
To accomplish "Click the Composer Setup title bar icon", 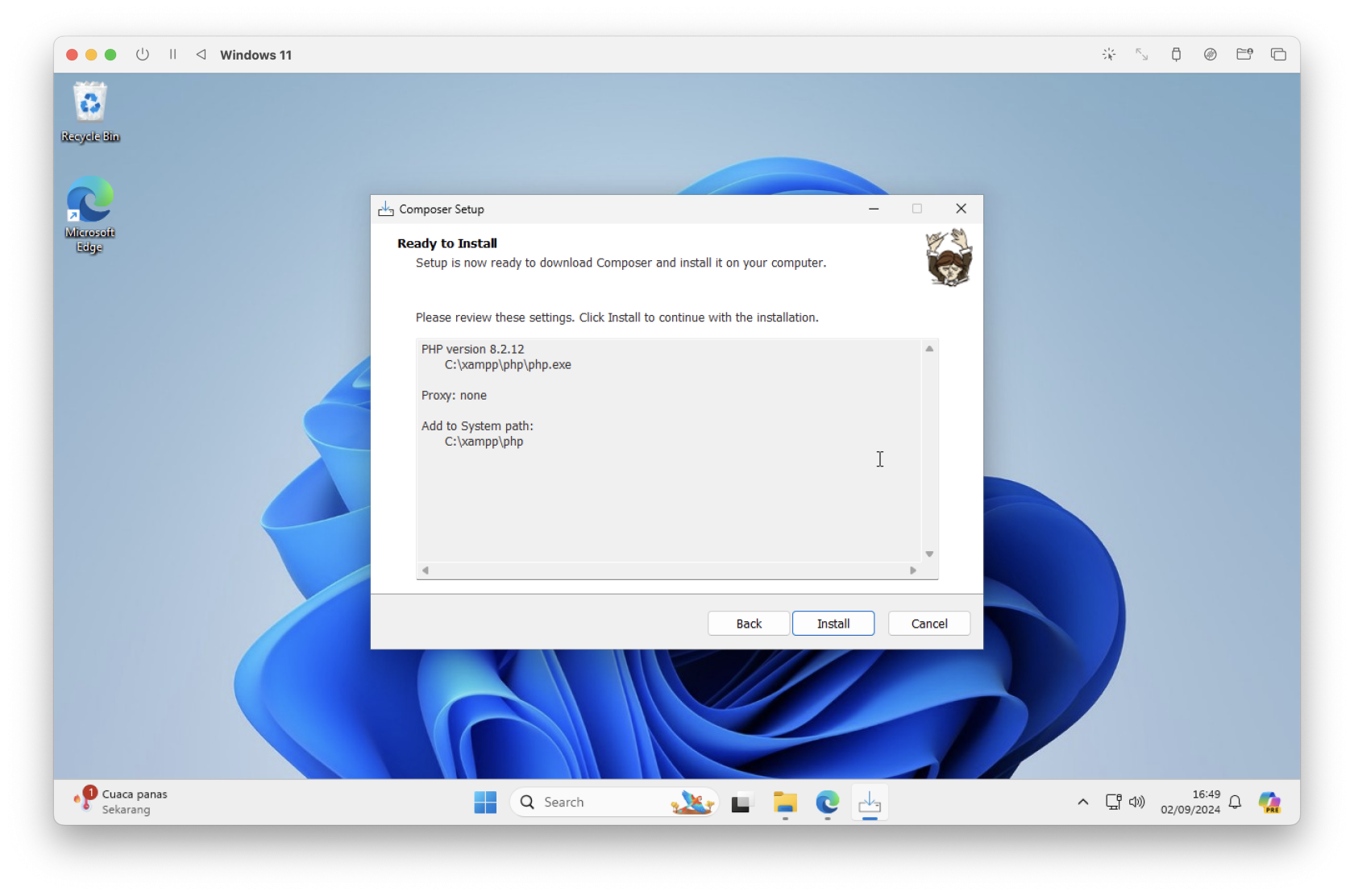I will (386, 209).
